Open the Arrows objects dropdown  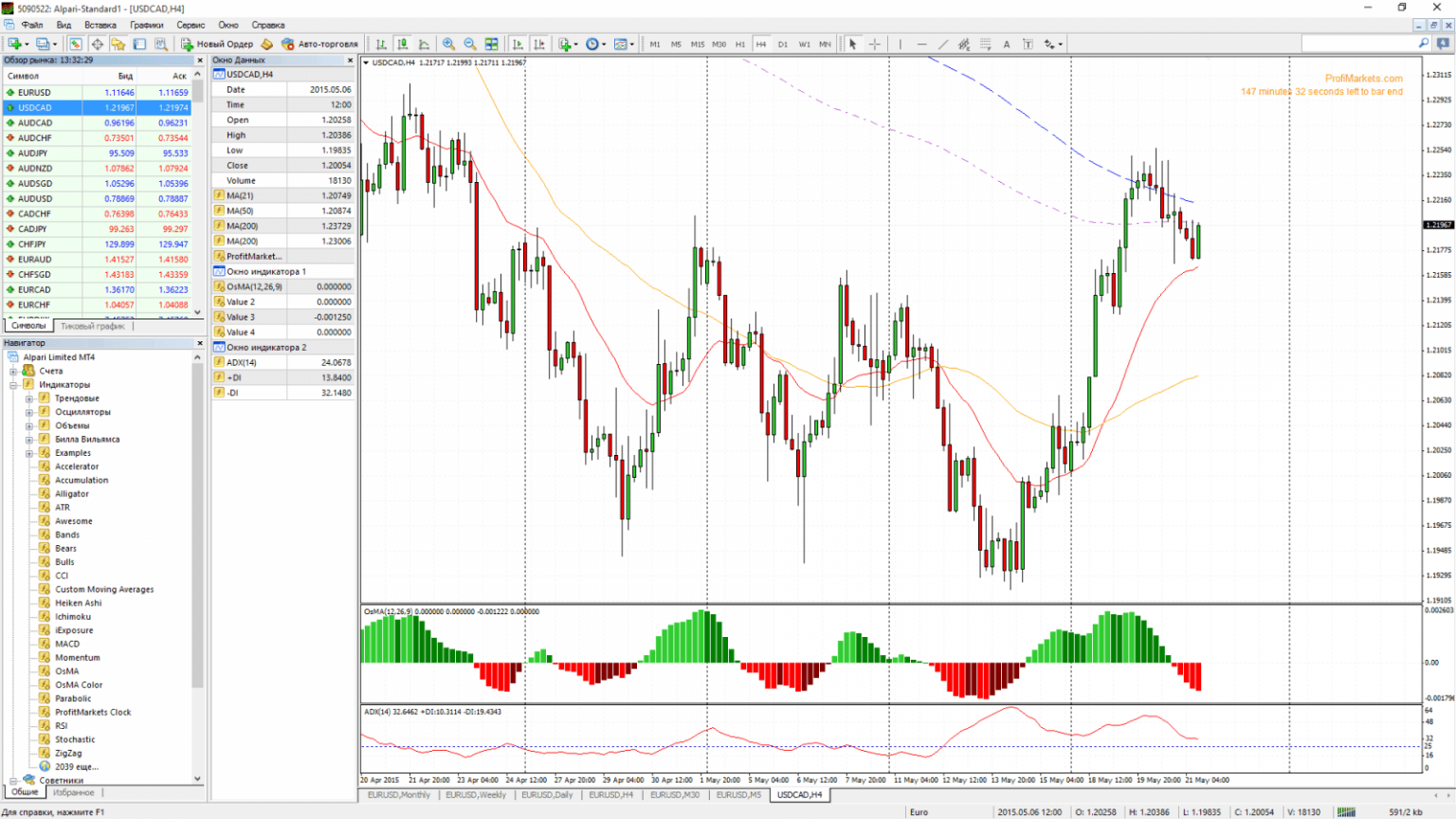coord(1053,44)
